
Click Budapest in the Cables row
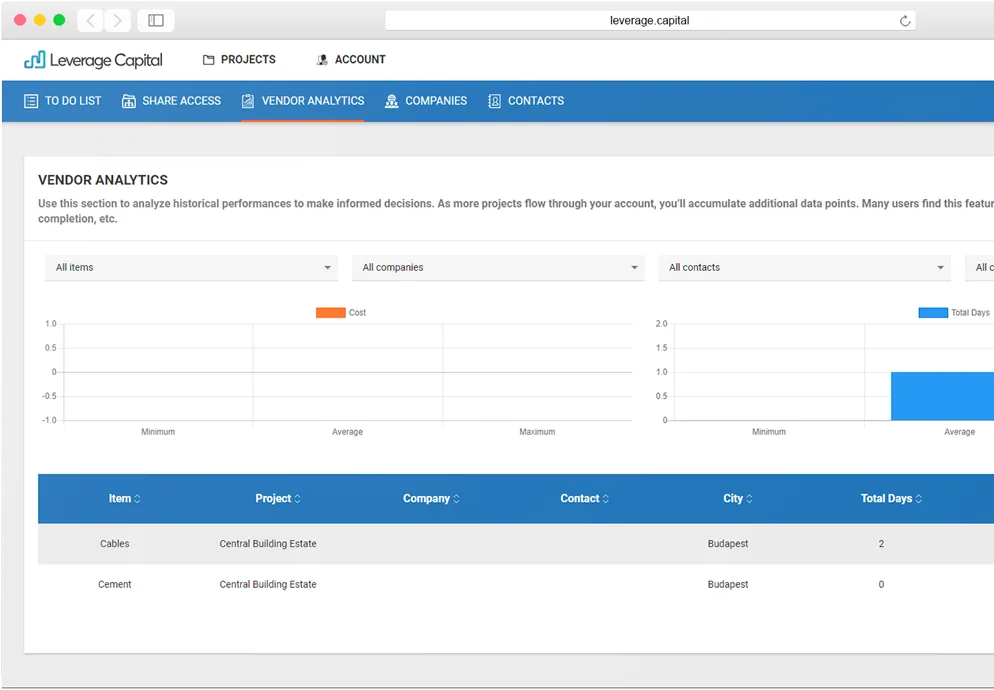[728, 544]
